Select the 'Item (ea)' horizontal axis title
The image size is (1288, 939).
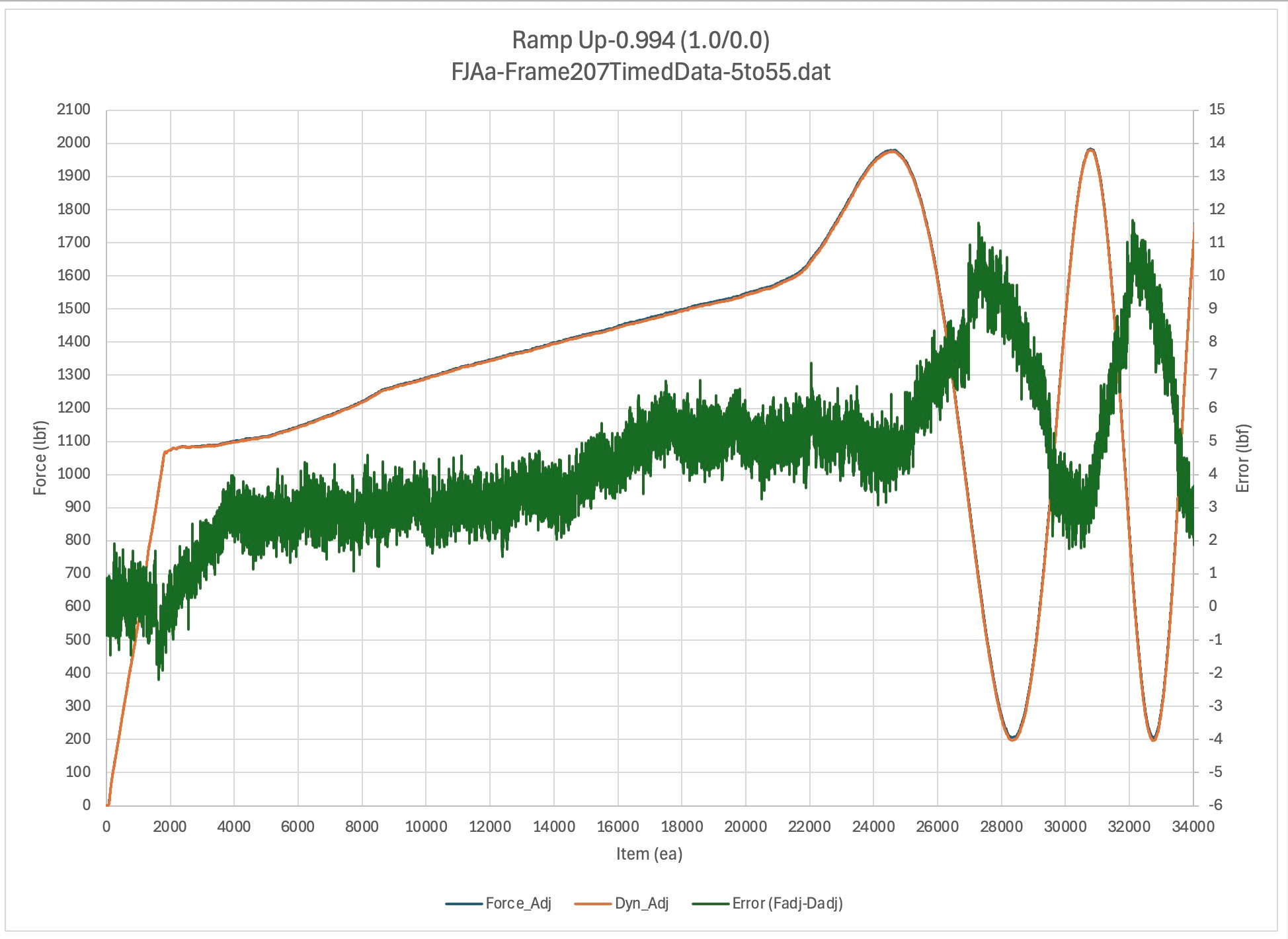click(x=649, y=854)
